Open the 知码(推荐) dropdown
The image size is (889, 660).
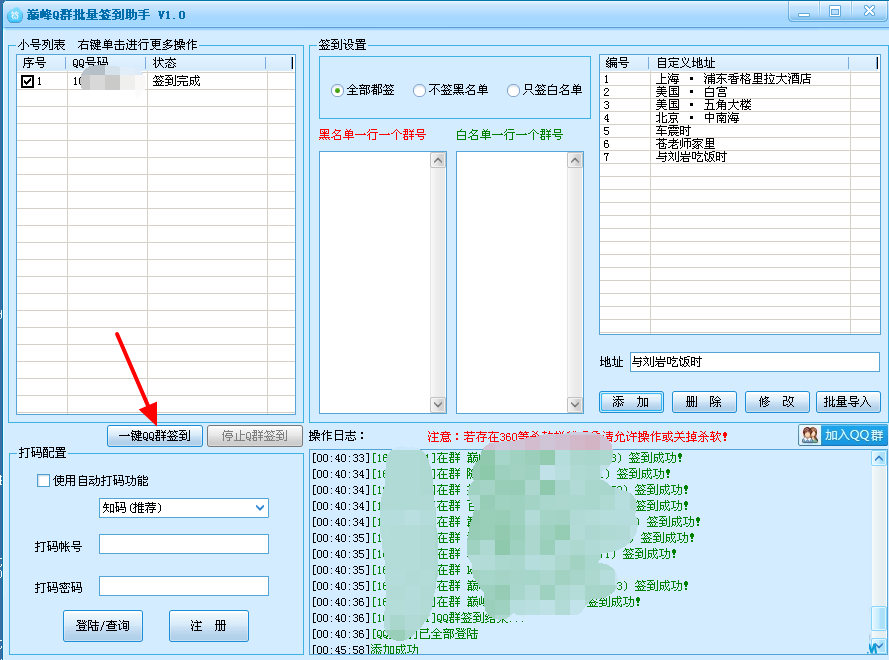[184, 507]
